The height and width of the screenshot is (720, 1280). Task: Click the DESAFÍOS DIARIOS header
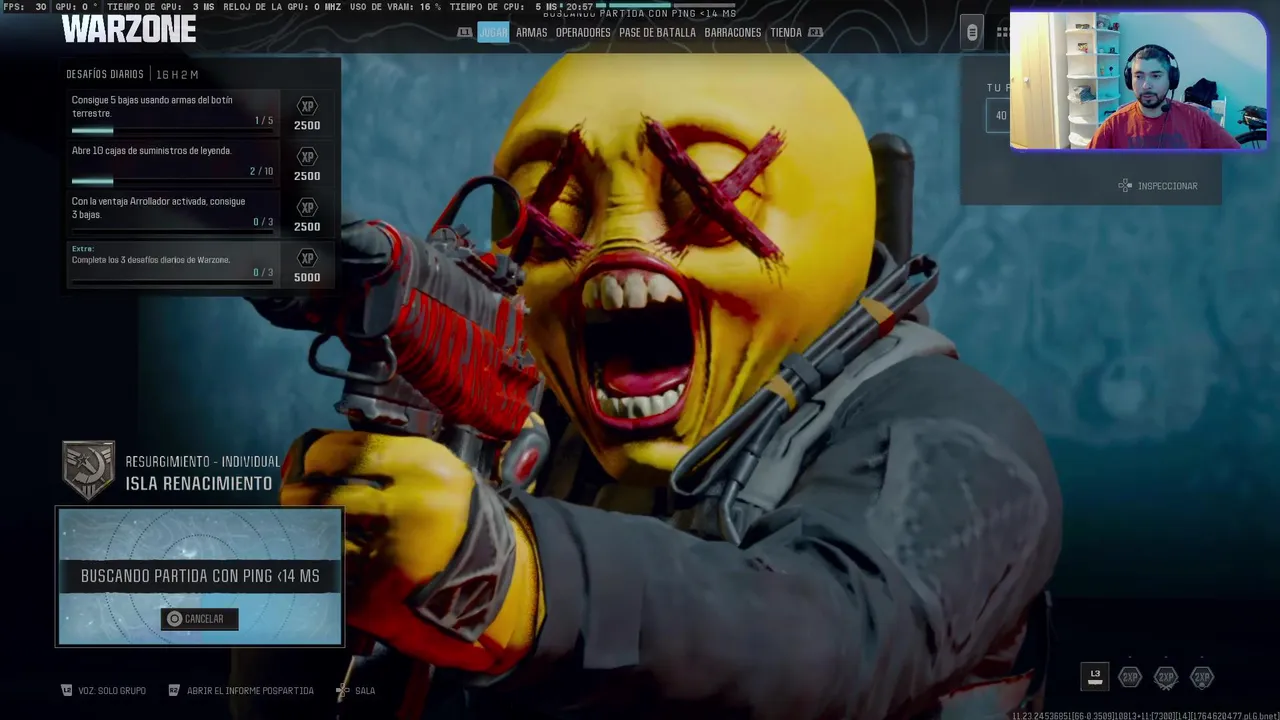pyautogui.click(x=105, y=75)
